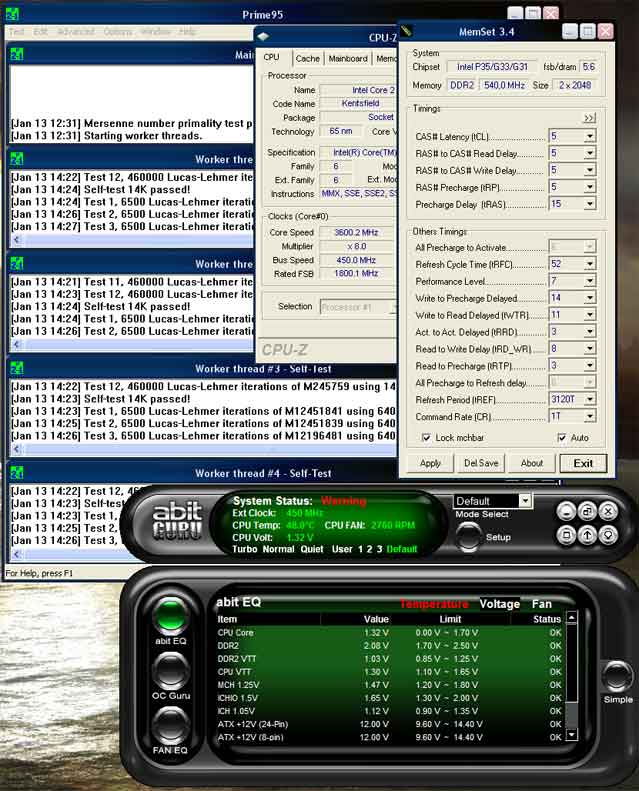Toggle the Lock mchbar checkbox in MemSet
Image resolution: width=639 pixels, height=791 pixels.
[x=426, y=437]
